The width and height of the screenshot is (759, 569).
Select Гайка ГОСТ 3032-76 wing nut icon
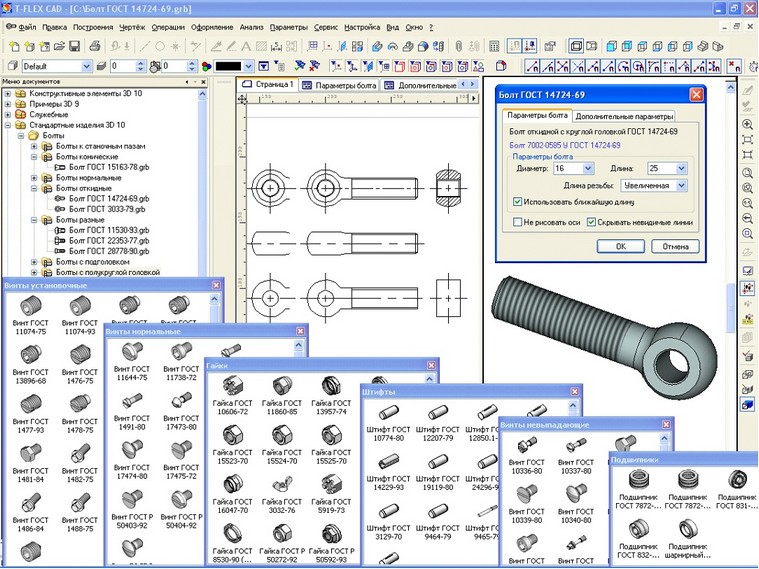282,484
